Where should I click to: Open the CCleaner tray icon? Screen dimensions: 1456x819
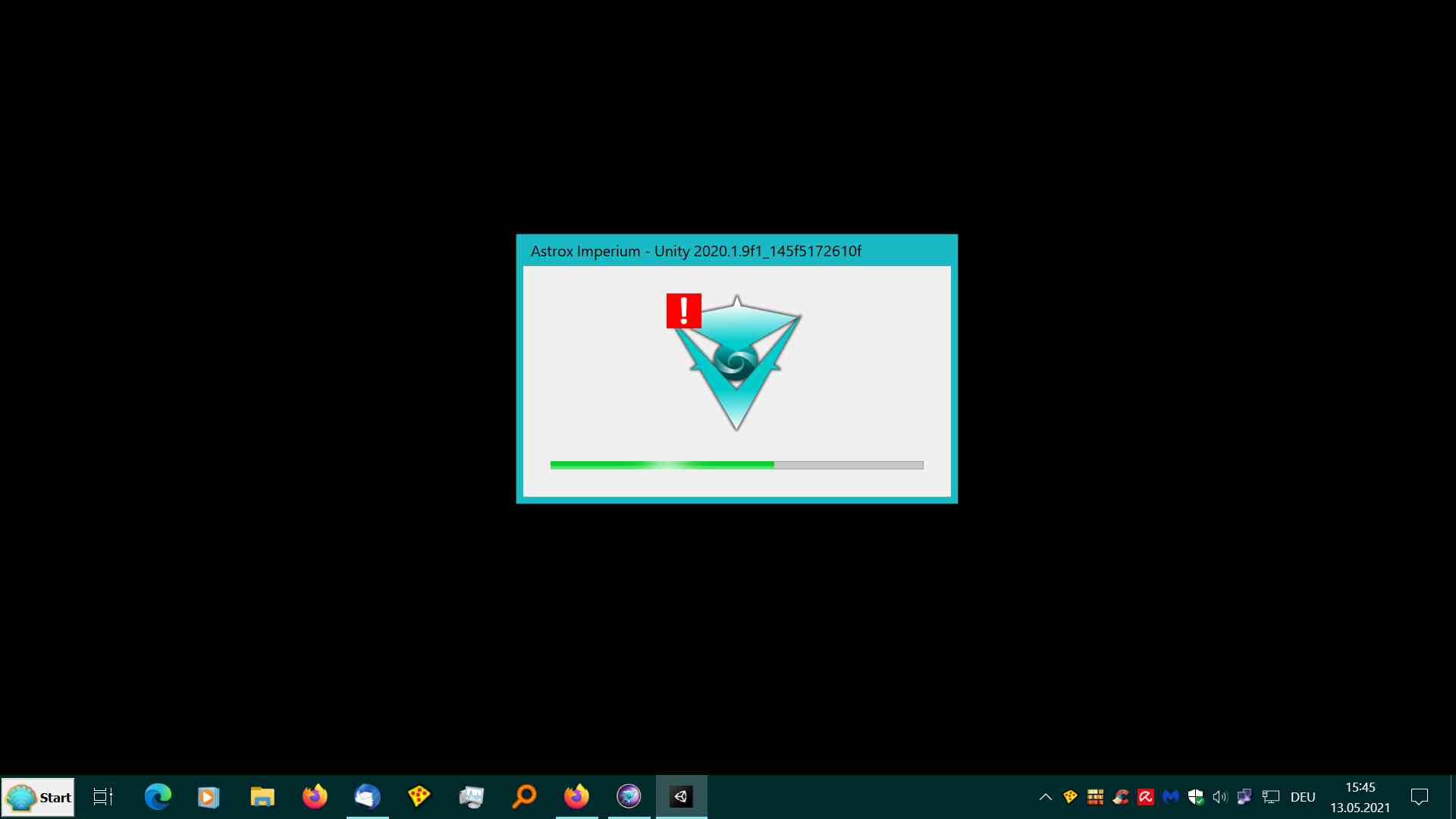coord(1120,797)
